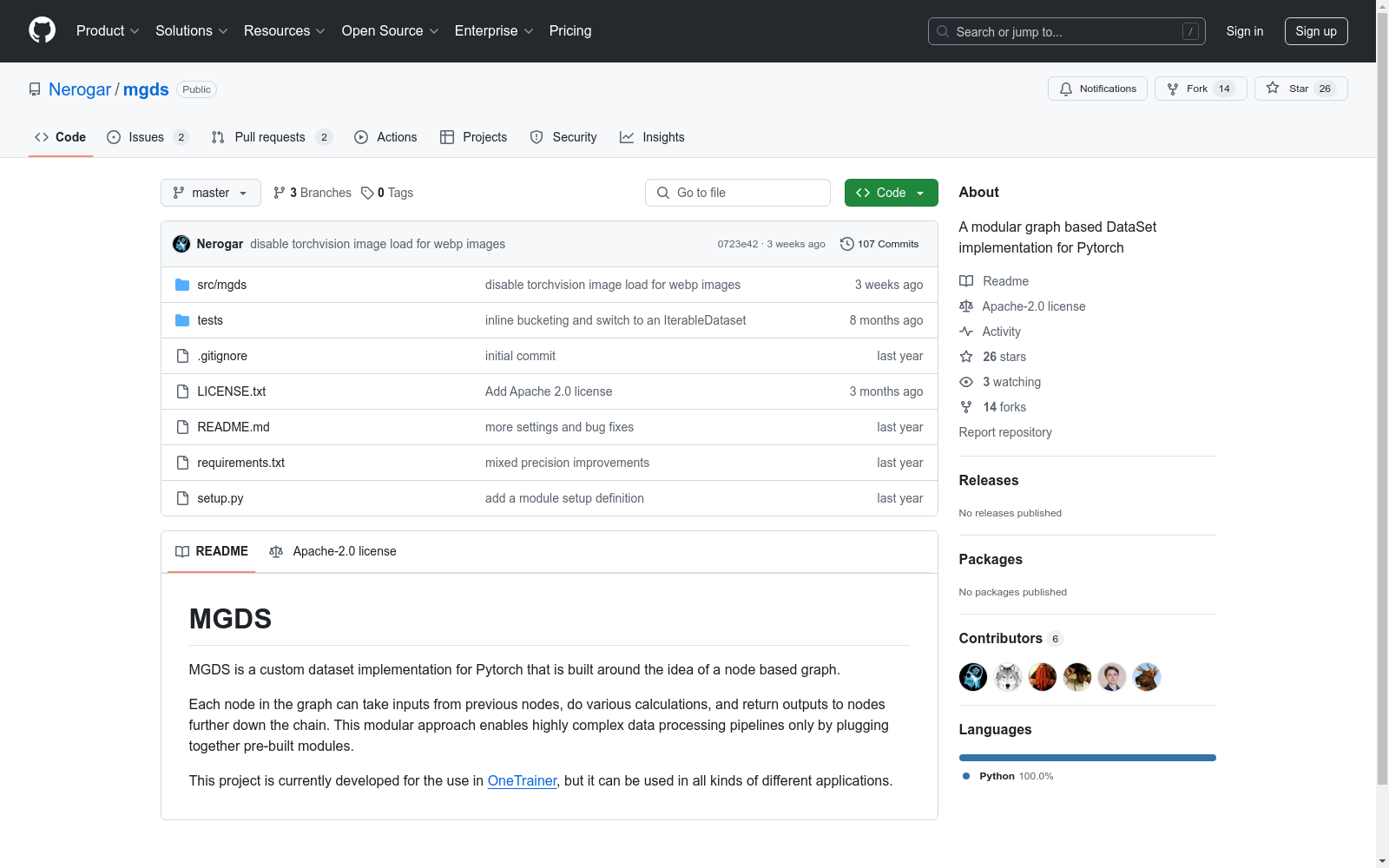Viewport: 1389px width, 868px height.
Task: Click the Tags tag icon
Action: 367,193
